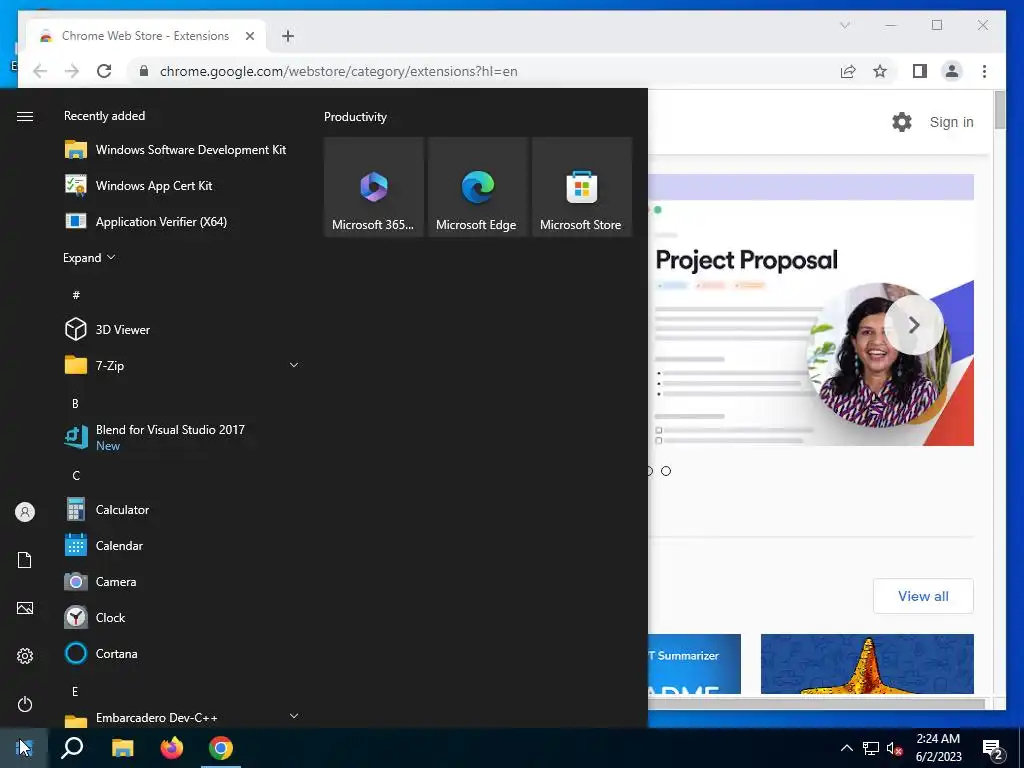Bookmark this page with star icon
The height and width of the screenshot is (768, 1024).
880,71
